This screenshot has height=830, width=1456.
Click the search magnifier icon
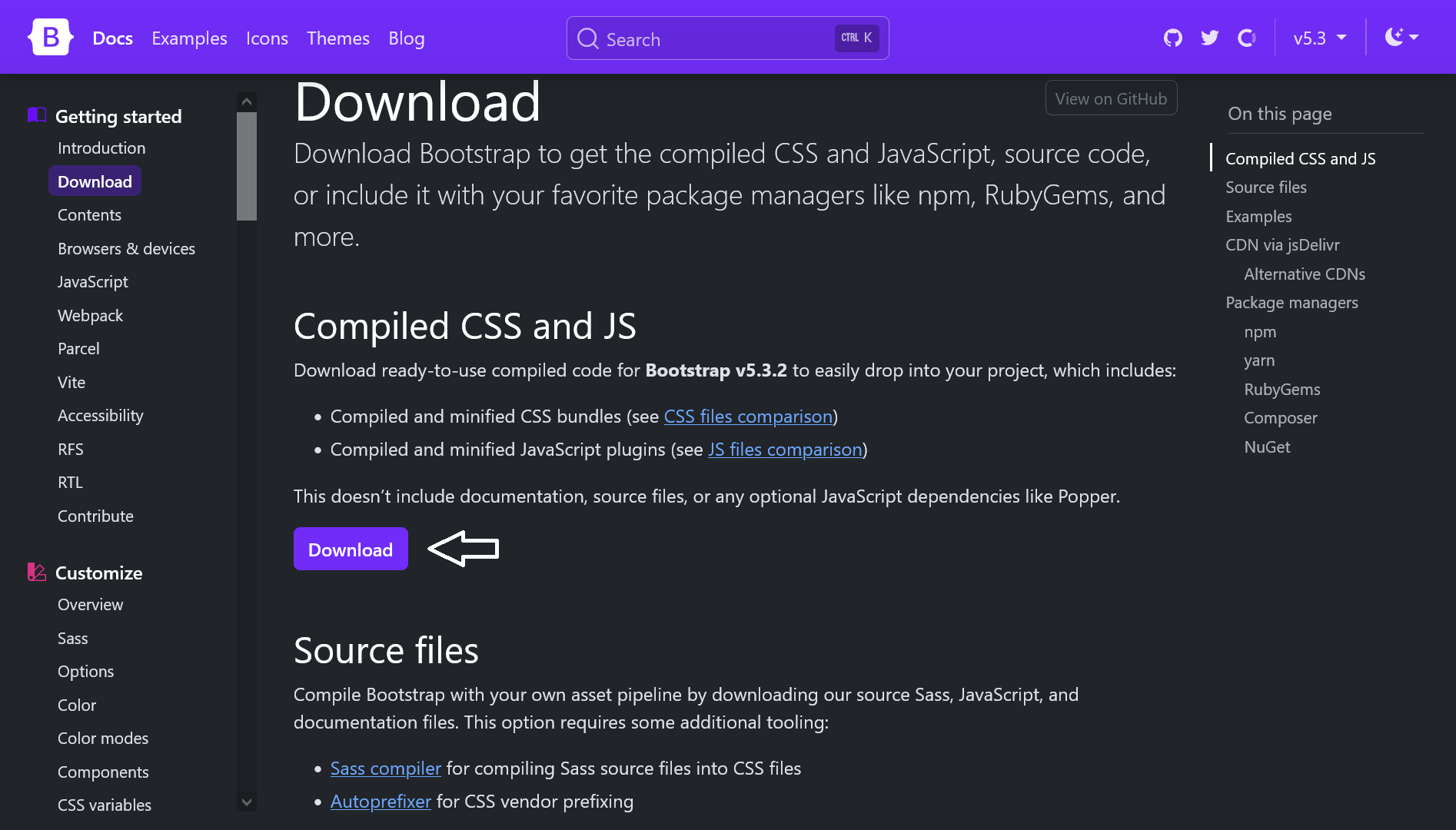[588, 38]
